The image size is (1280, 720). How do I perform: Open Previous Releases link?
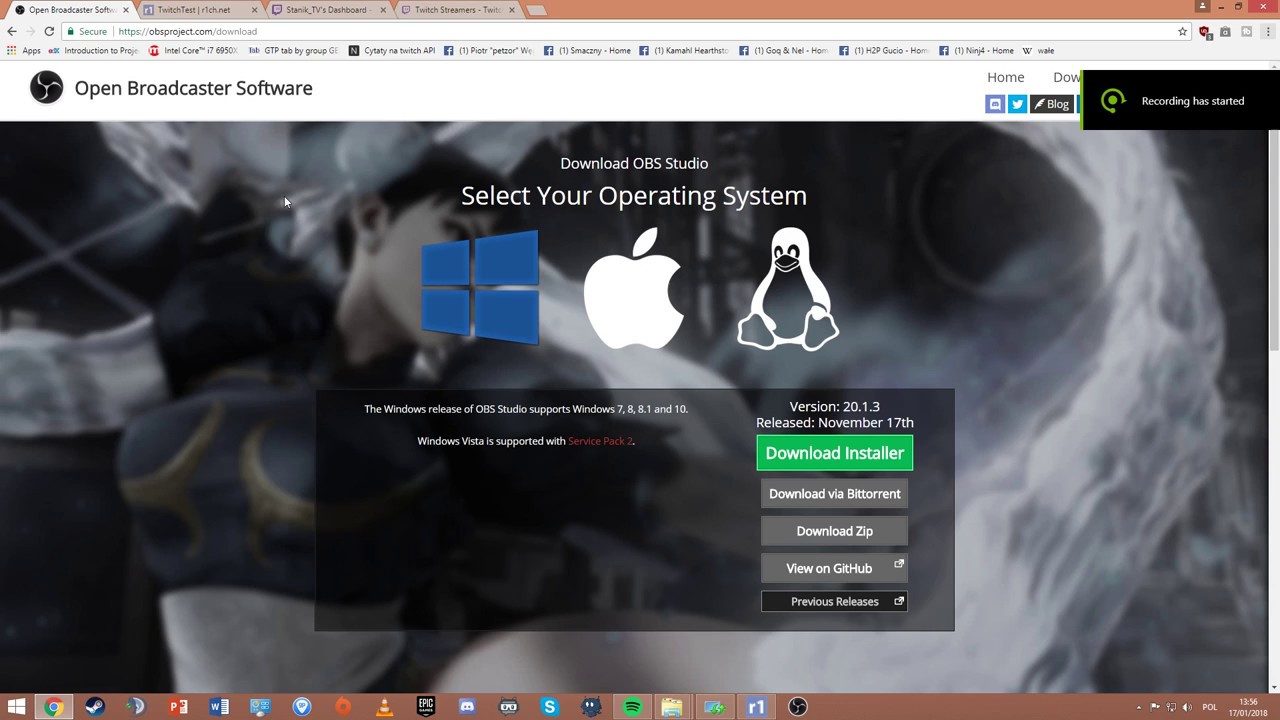click(834, 601)
